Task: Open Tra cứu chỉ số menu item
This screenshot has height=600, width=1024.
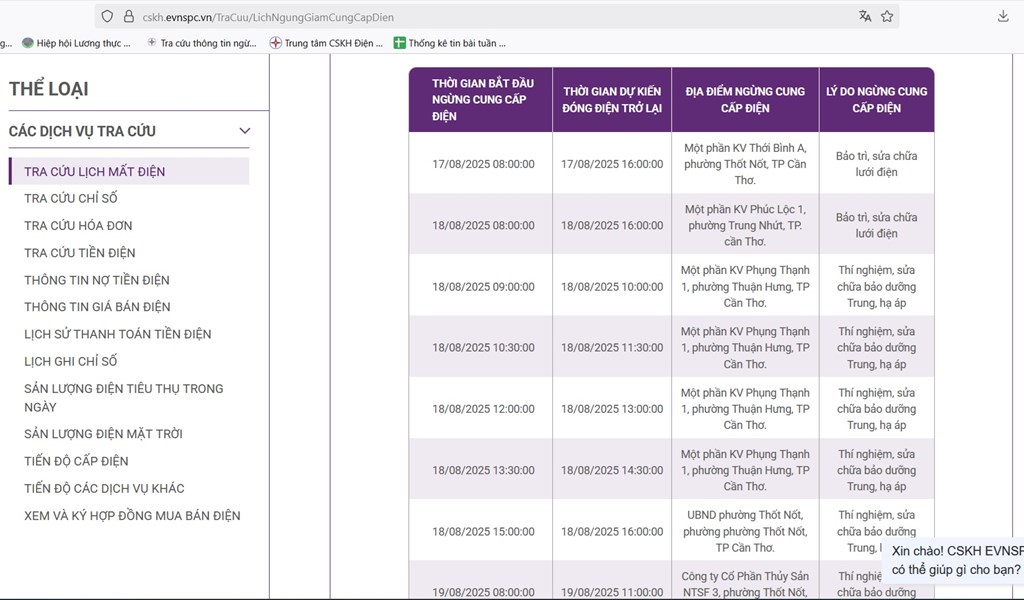Action: coord(71,198)
